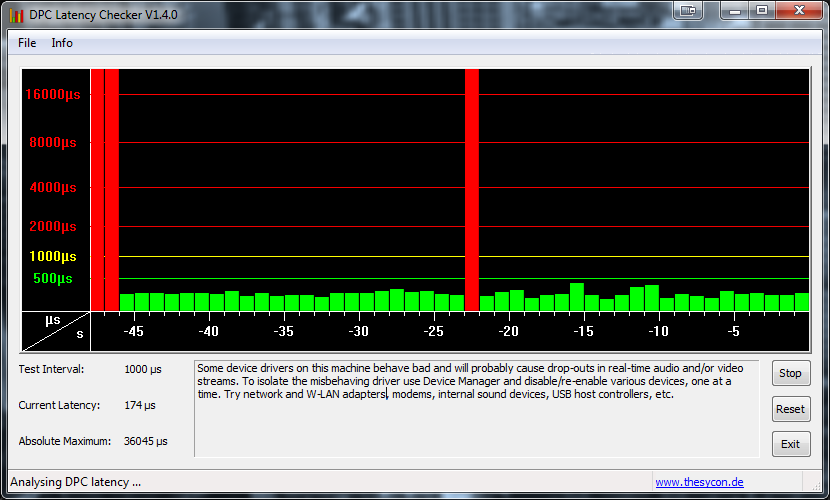Click the '-20' time axis label
830x500 pixels.
tap(509, 331)
